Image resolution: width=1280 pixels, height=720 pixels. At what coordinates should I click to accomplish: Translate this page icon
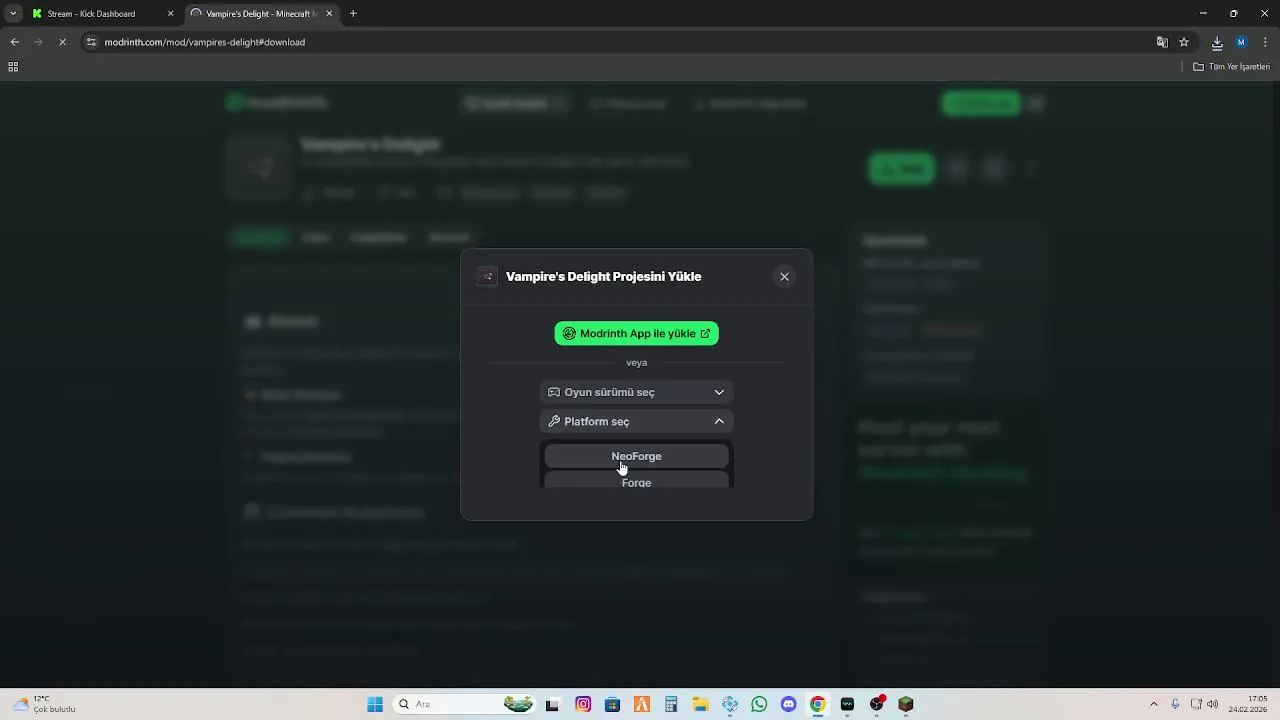(x=1162, y=42)
